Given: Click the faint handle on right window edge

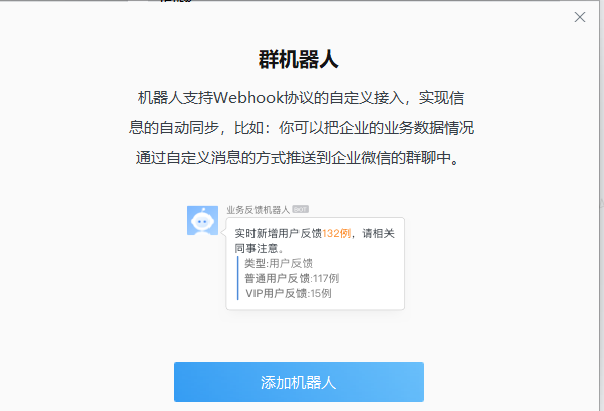Looking at the screenshot, I should [602, 203].
